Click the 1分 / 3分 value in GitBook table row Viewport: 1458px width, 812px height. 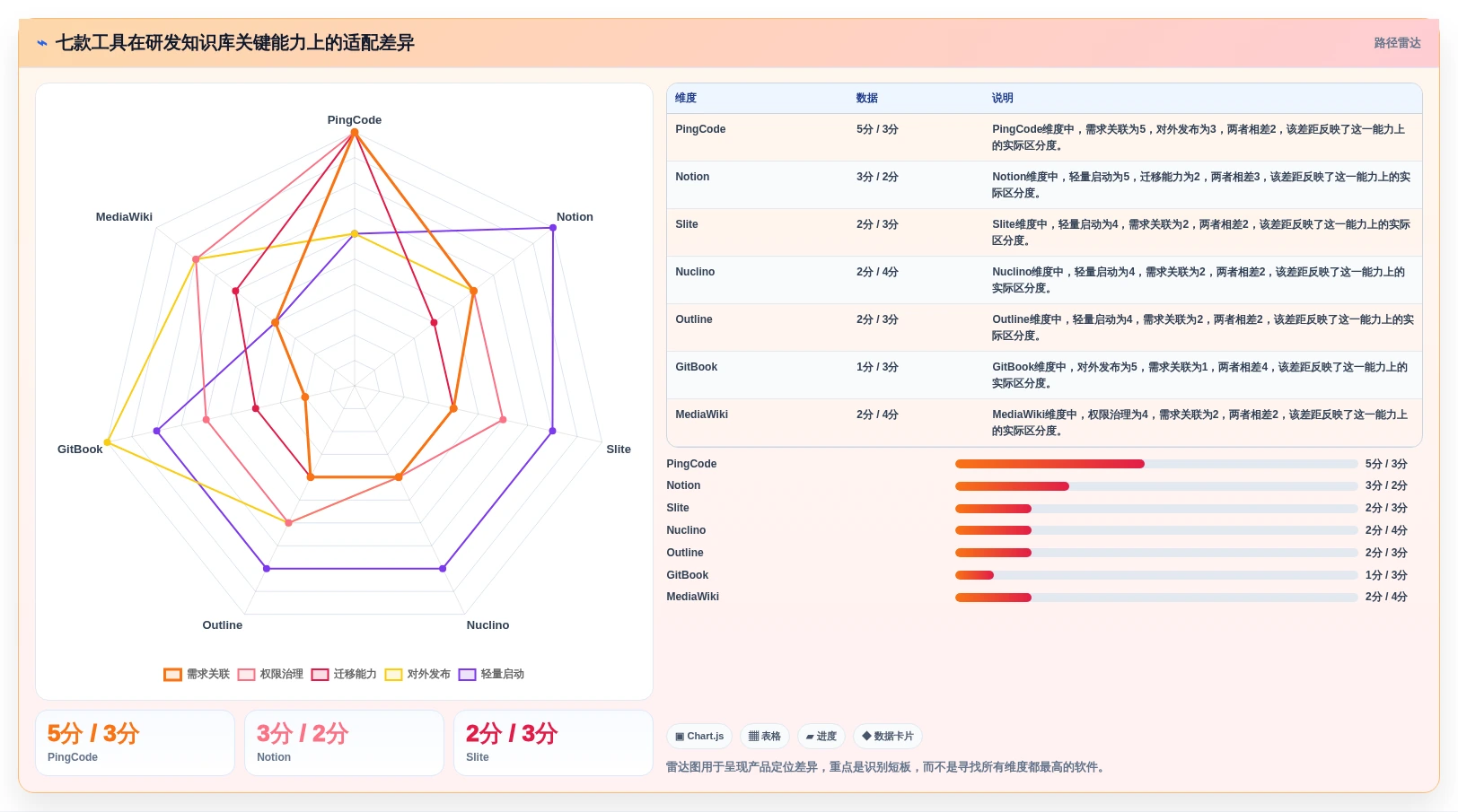pos(877,367)
